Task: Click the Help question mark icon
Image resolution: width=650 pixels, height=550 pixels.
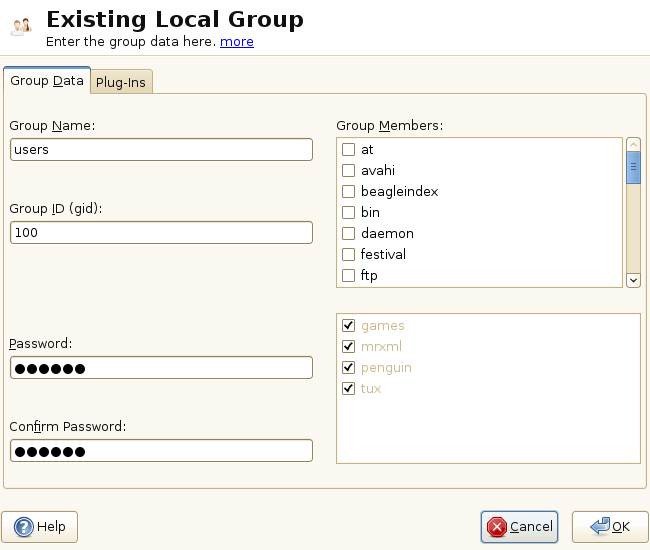Action: 23,527
